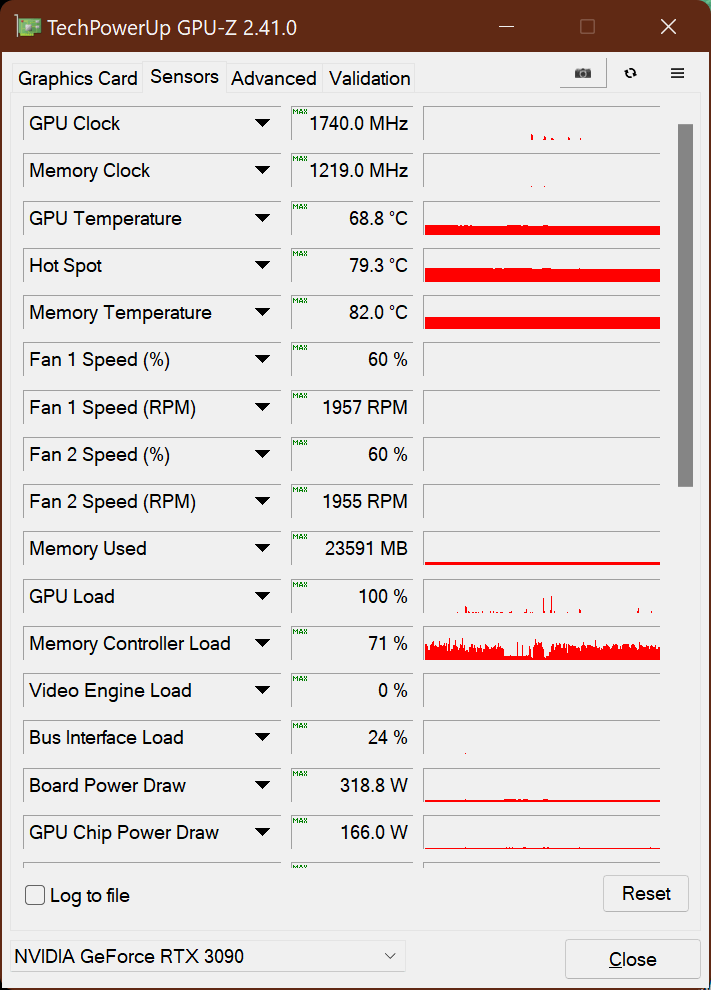Switch to the Graphics Card tab
This screenshot has width=711, height=990.
pos(78,78)
